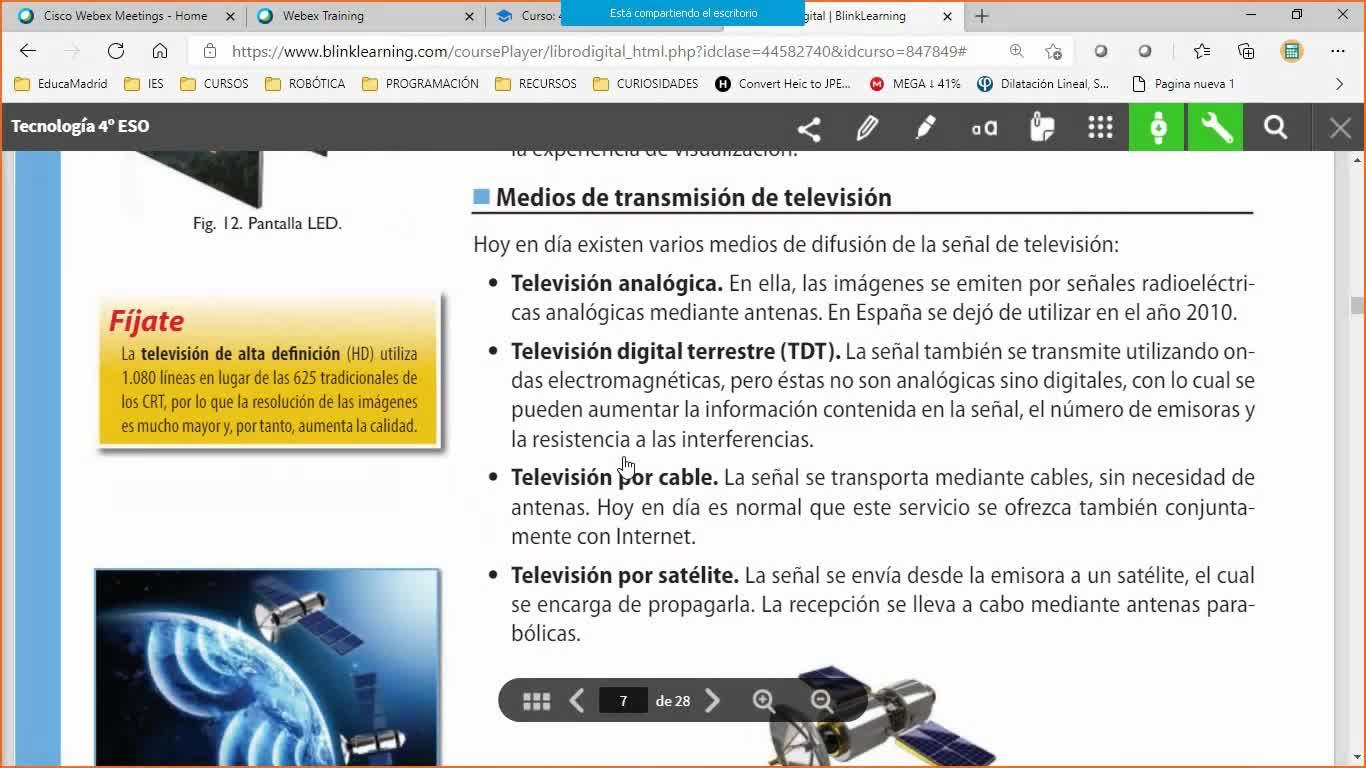Toggle the green wrench tools button
1366x768 pixels.
pos(1216,127)
